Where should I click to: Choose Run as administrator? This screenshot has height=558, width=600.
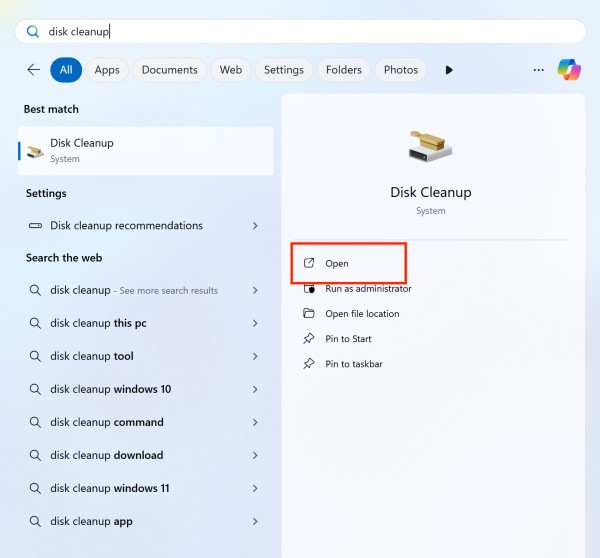tap(368, 289)
